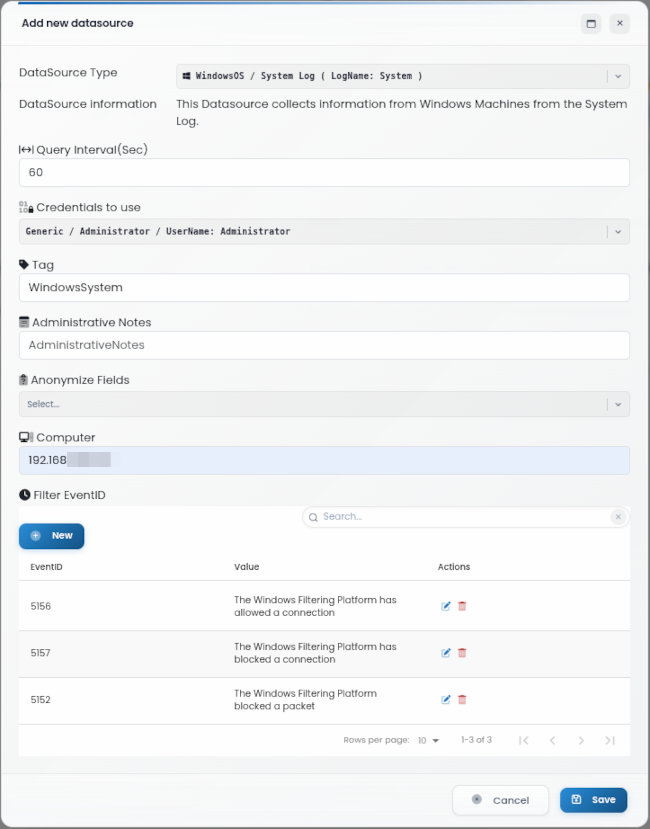Open the Anonymize Fields select box
650x829 pixels.
click(x=324, y=404)
